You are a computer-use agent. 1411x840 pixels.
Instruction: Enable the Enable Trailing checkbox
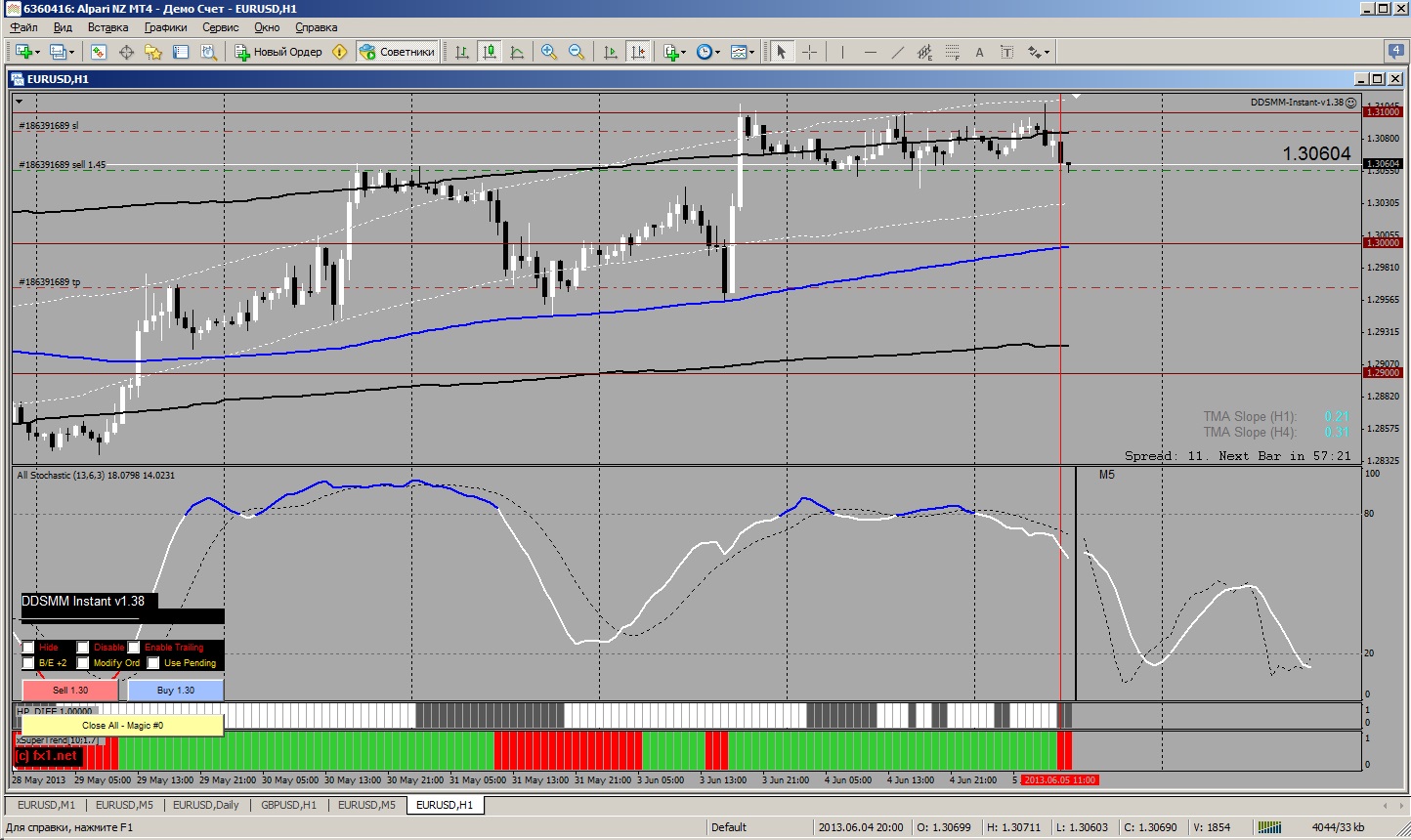click(134, 648)
